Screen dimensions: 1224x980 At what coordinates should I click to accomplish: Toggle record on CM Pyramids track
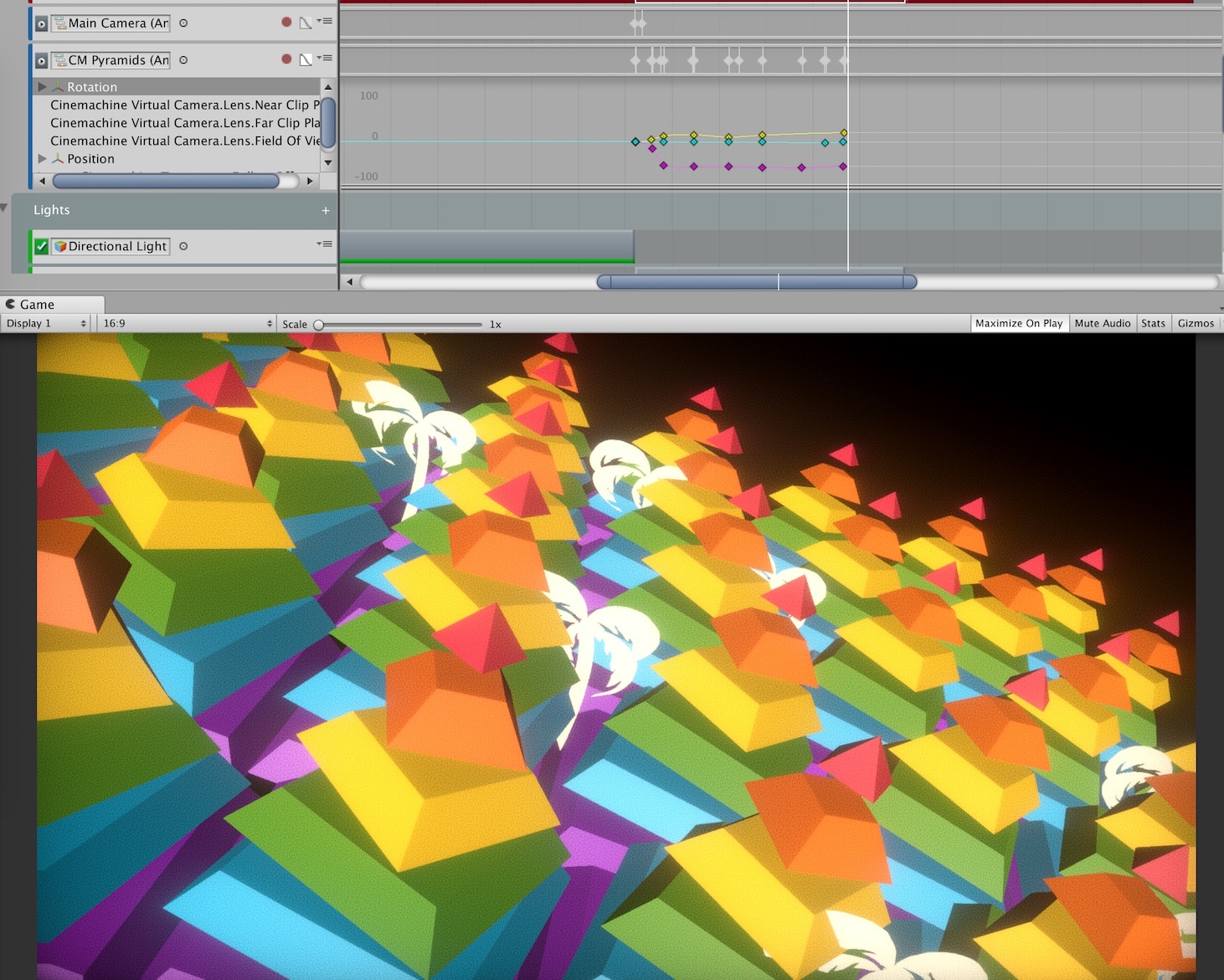286,59
